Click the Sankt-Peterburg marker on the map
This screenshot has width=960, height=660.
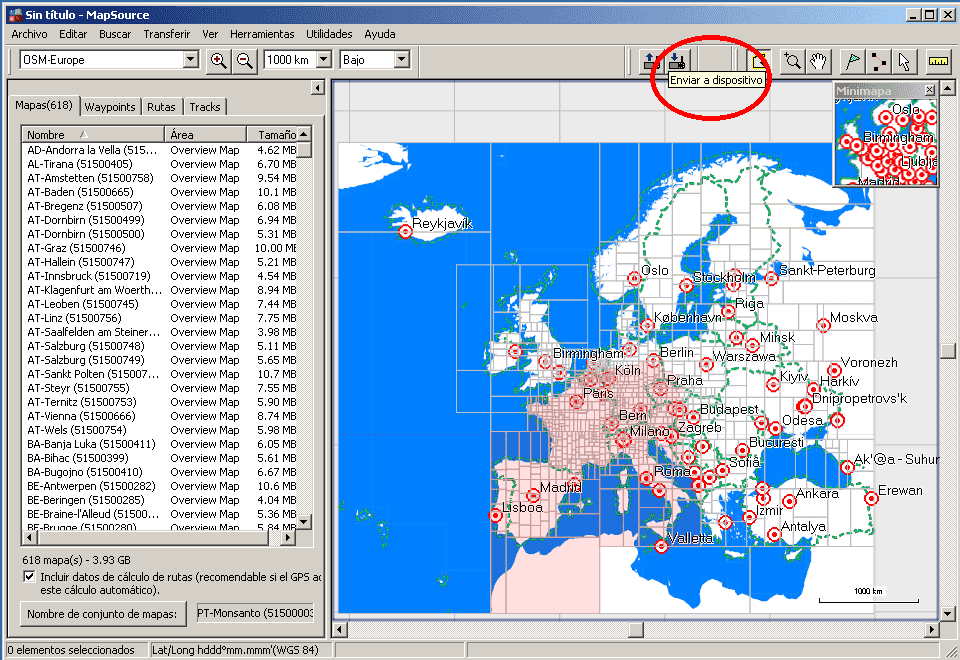771,279
